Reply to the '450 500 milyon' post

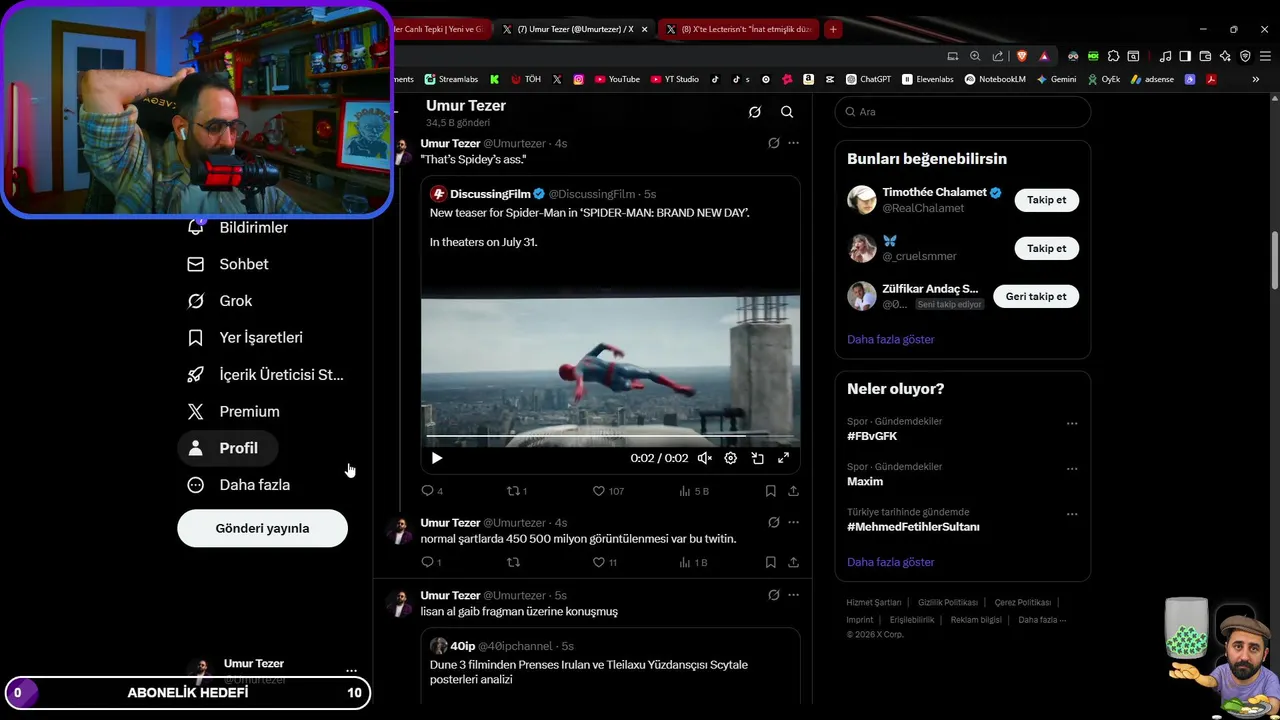(x=431, y=562)
